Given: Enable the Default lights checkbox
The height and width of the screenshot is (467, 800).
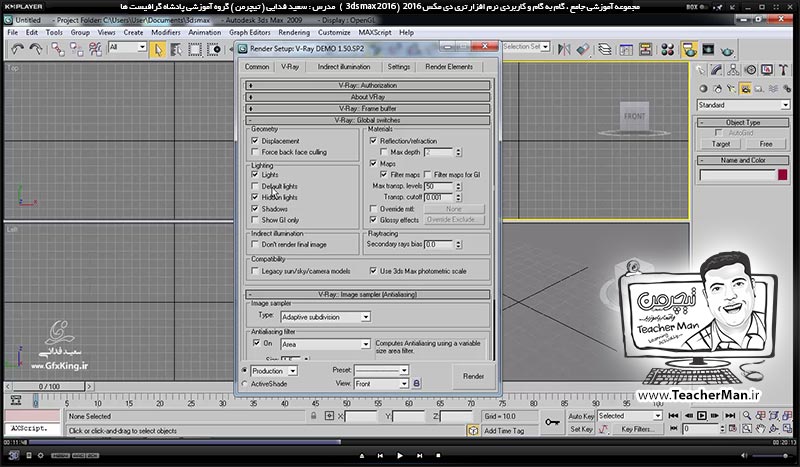Looking at the screenshot, I should pos(255,186).
